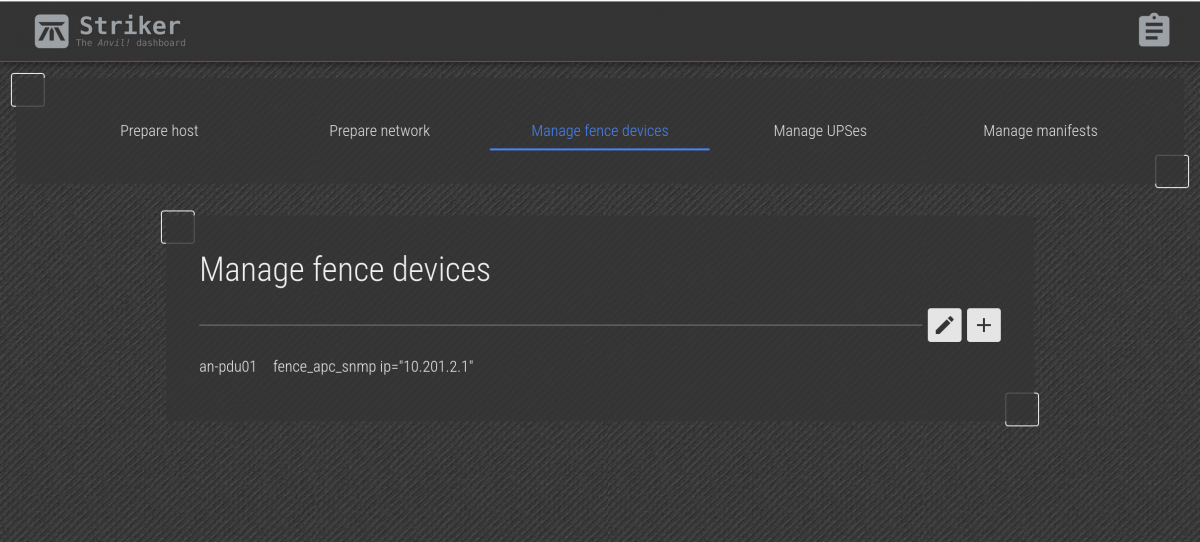Click top-left corner square of fence devices panel
Screen dimensions: 1200x542
(x=178, y=227)
